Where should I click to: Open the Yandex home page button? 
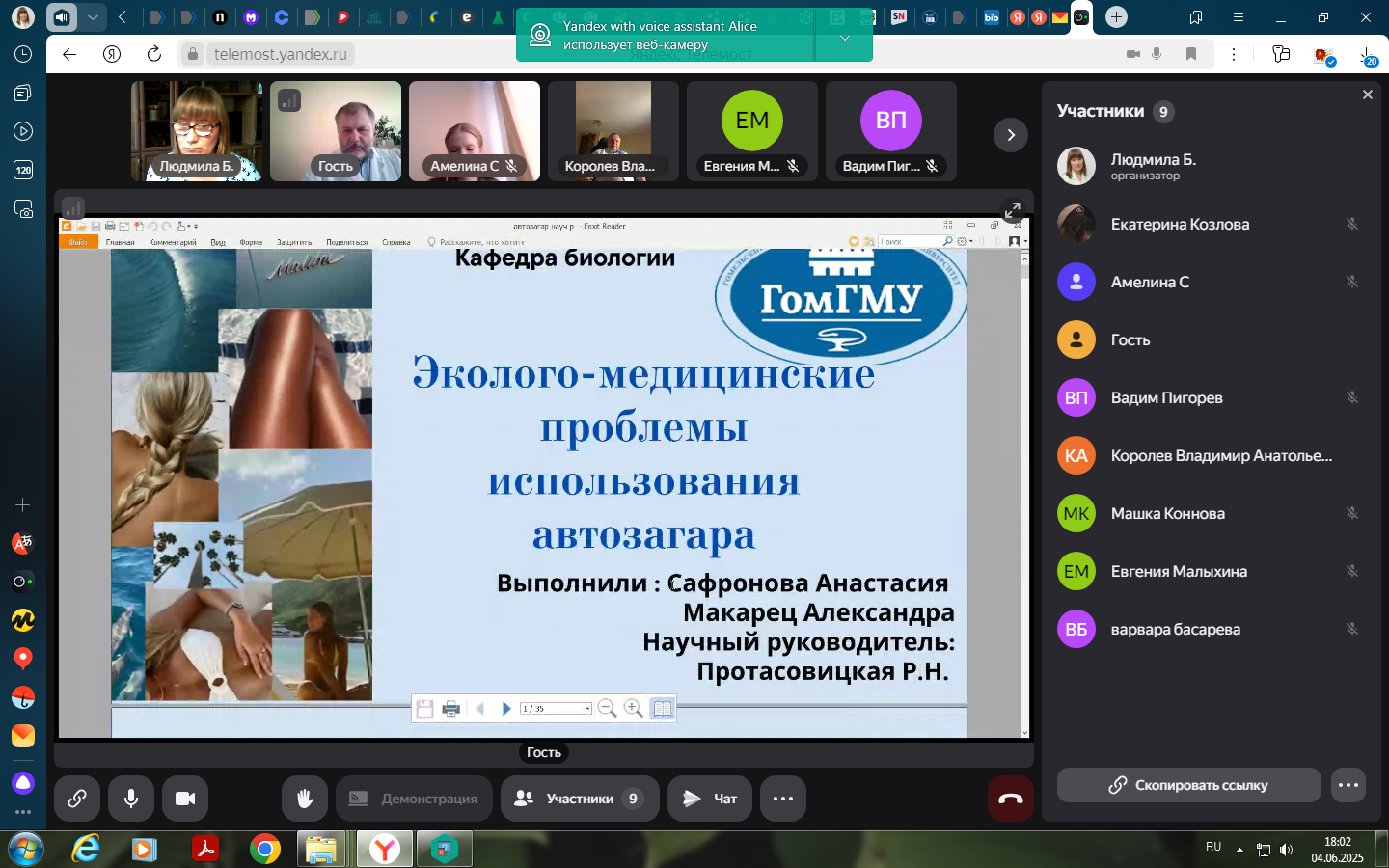(x=112, y=54)
